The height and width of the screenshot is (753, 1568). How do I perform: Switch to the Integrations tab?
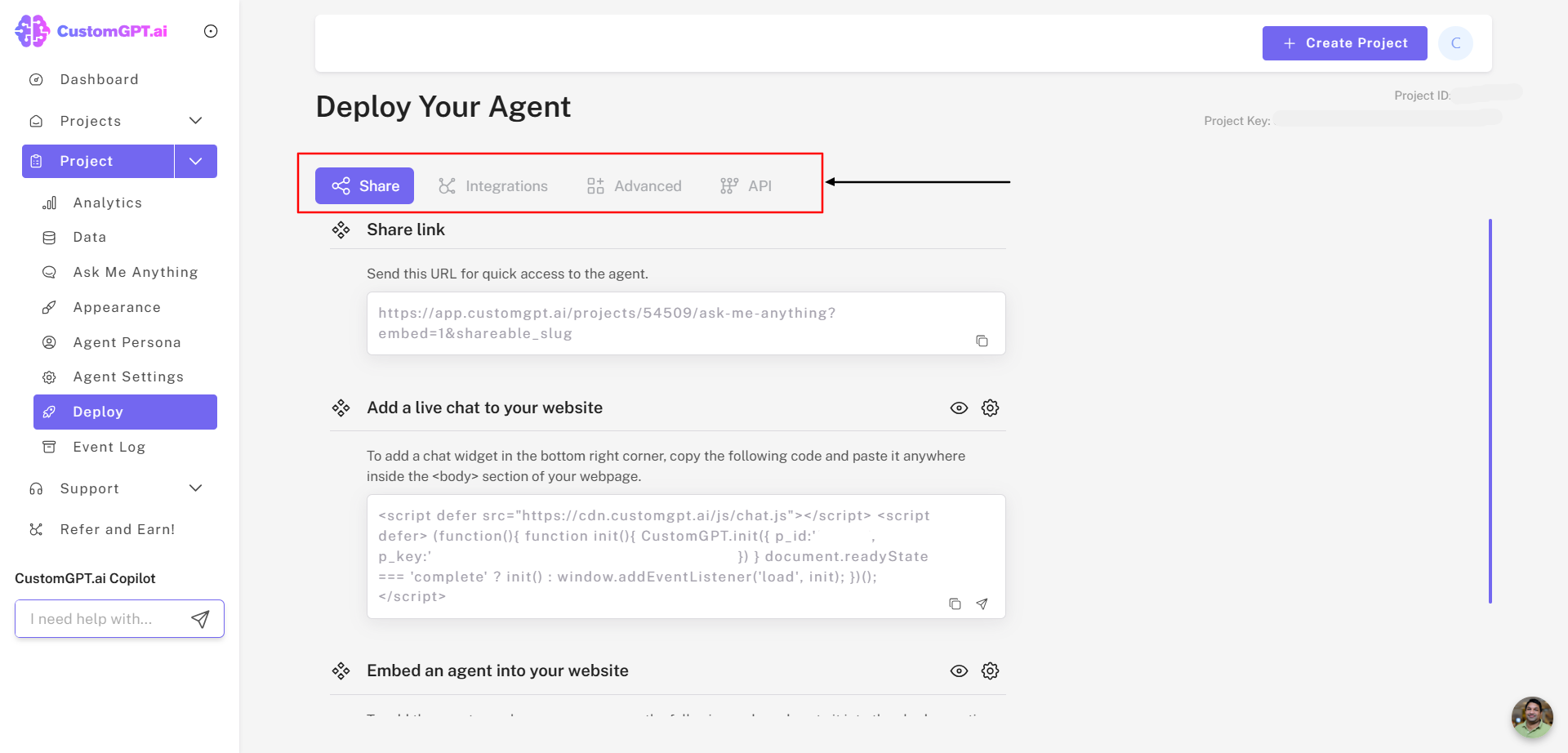pos(493,186)
